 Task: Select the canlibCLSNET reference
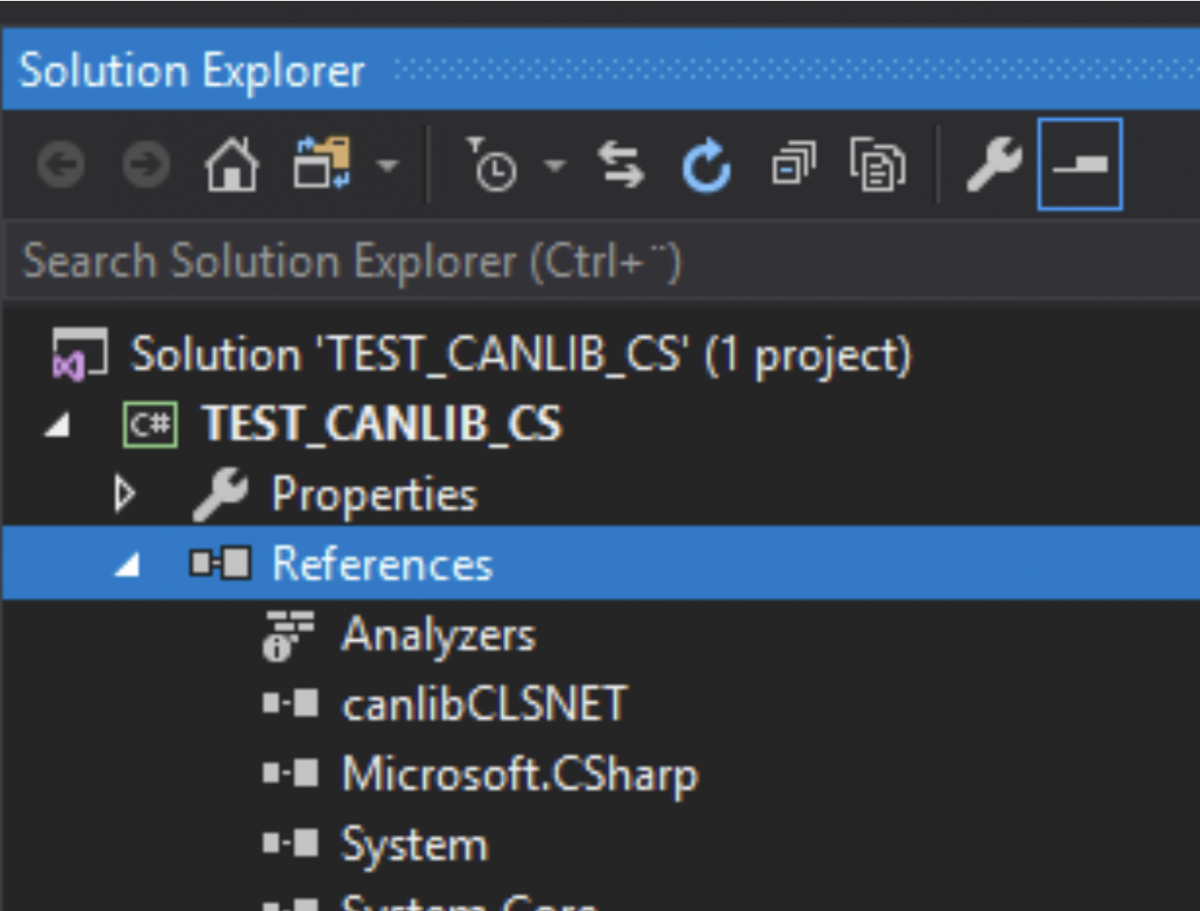click(x=484, y=704)
